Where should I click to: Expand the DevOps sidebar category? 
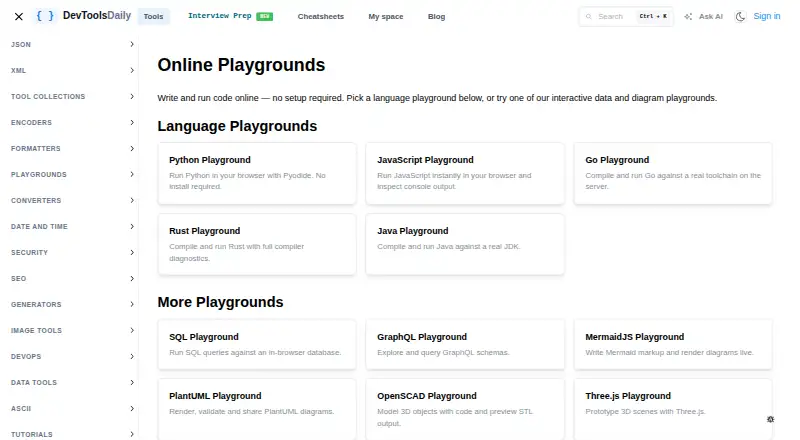[x=72, y=357]
